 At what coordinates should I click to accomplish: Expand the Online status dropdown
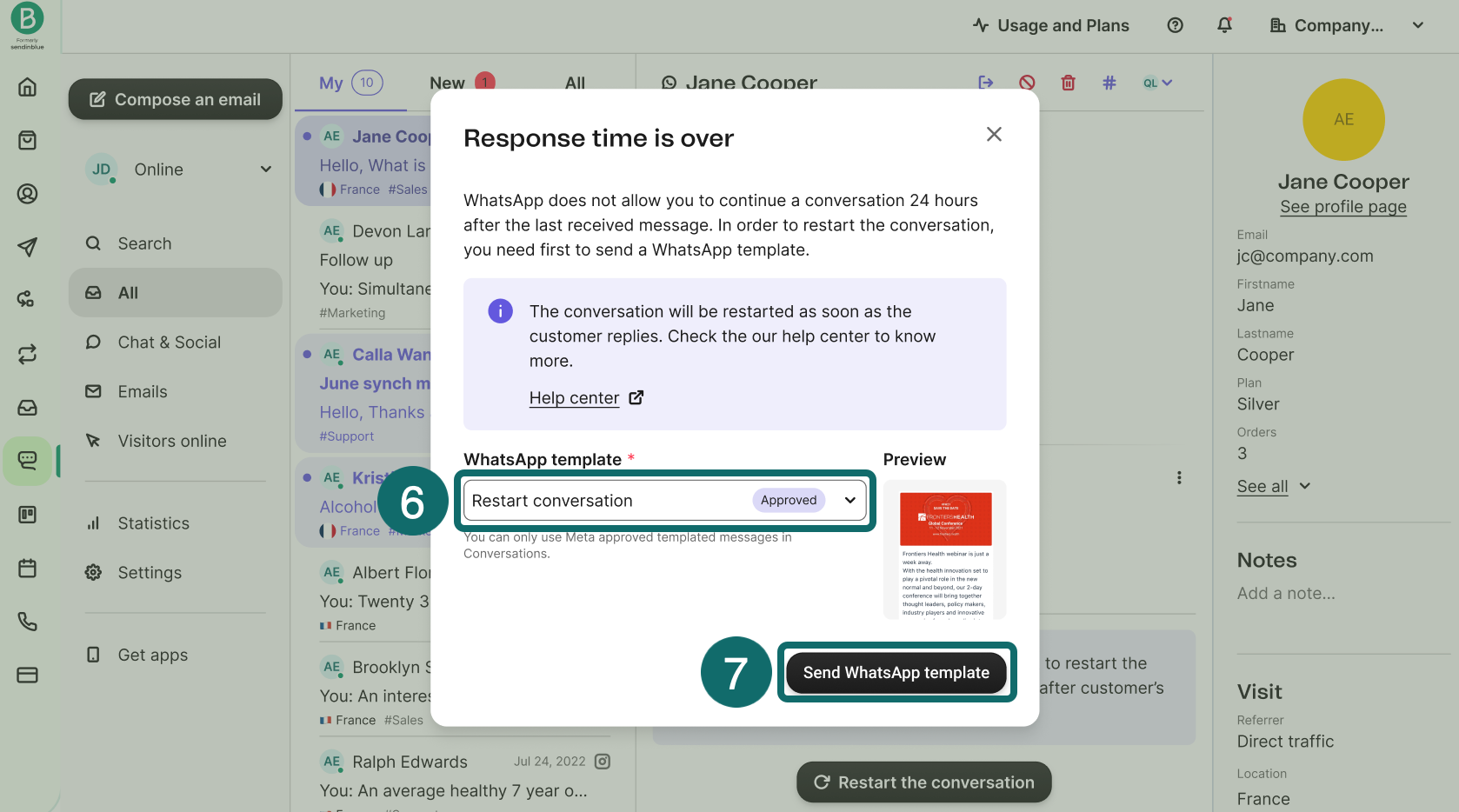click(x=265, y=170)
